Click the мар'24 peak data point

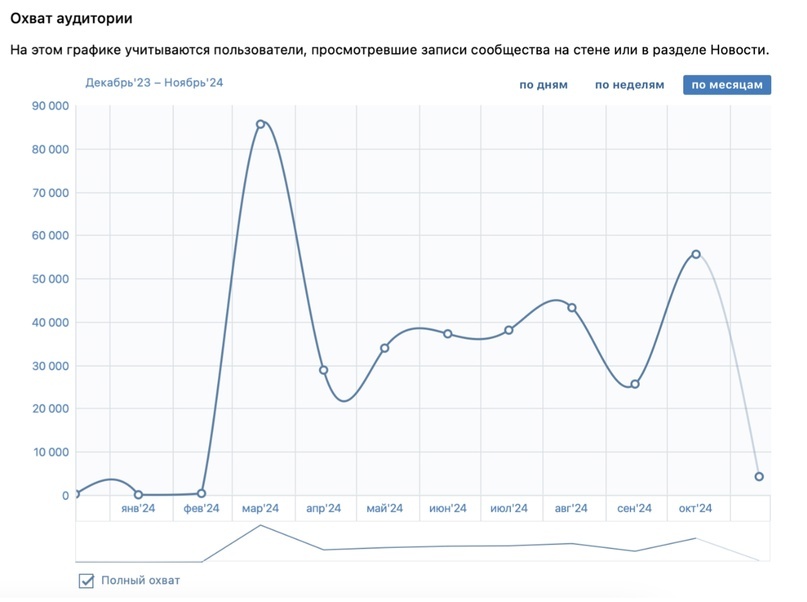click(x=260, y=124)
